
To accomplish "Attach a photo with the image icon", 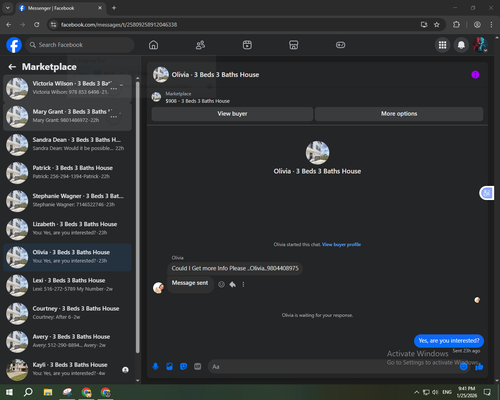I will point(169,367).
